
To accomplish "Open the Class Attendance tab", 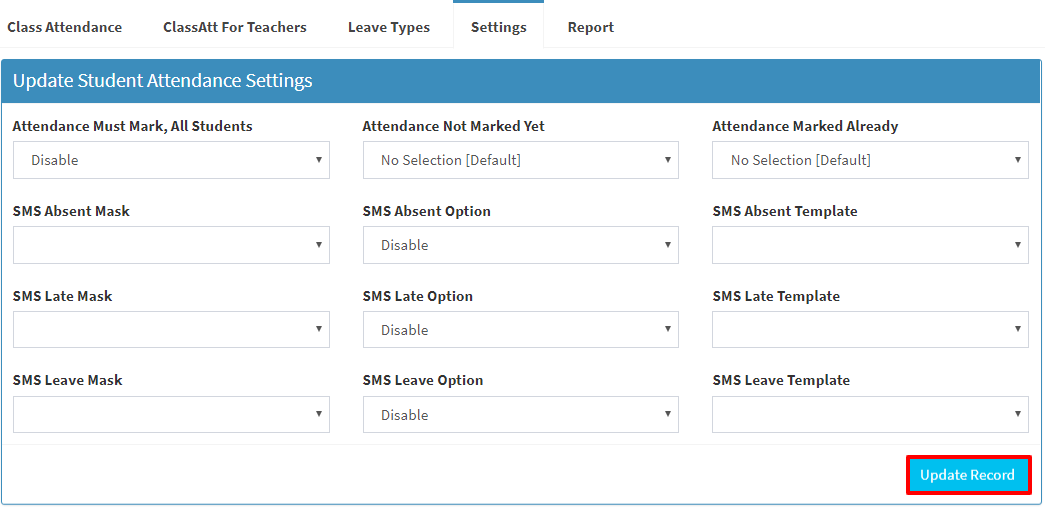I will (x=65, y=27).
